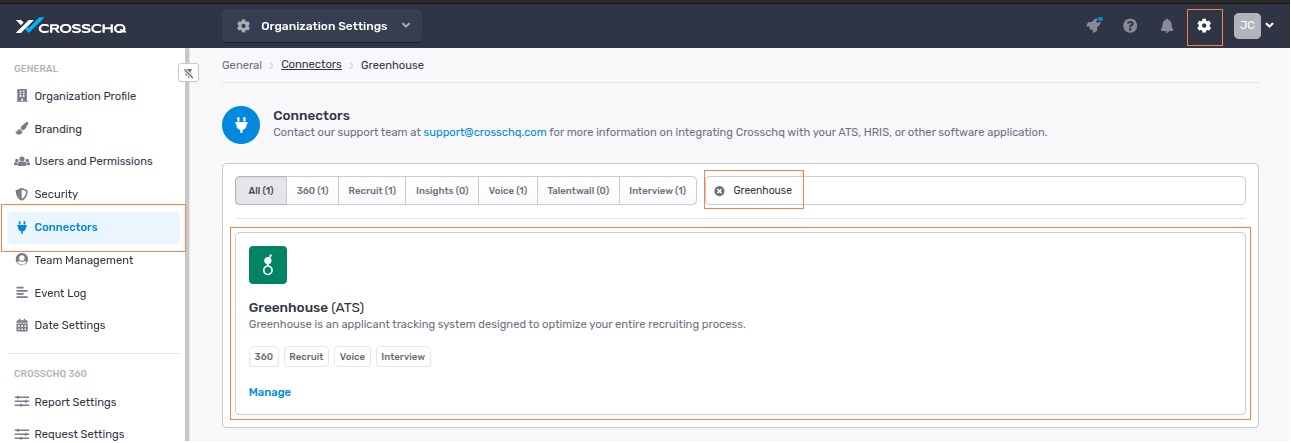Select the 360 (1) filter tab
This screenshot has width=1291, height=443.
(312, 190)
